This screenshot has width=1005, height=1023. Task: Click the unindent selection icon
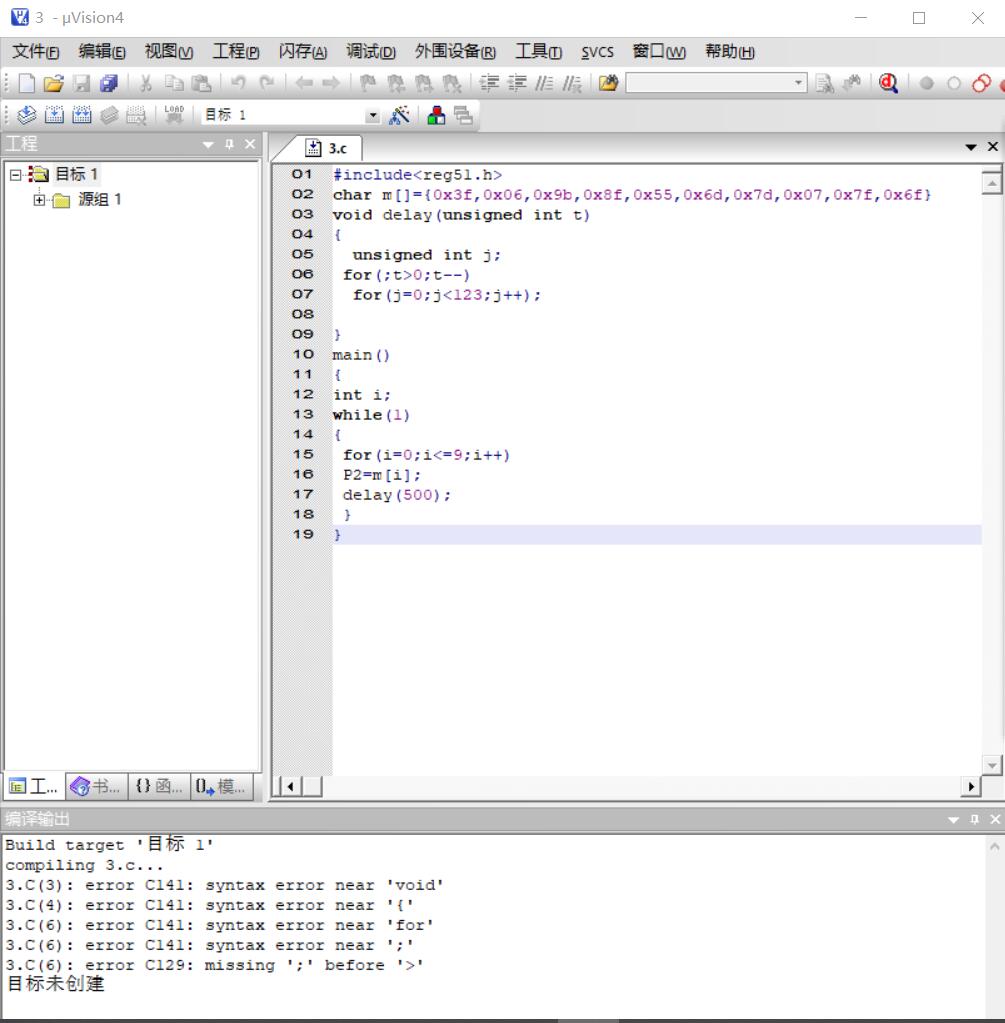[x=517, y=84]
